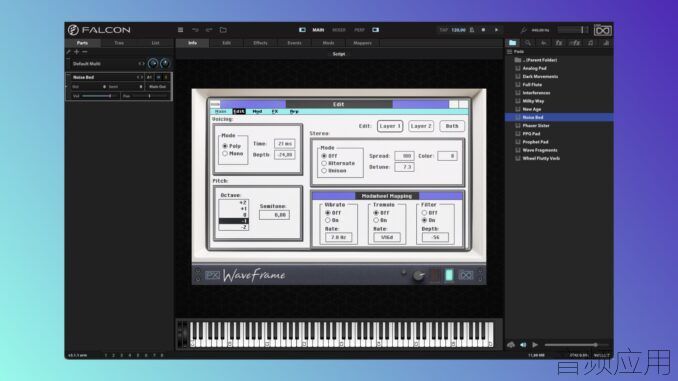678x381 pixels.
Task: Switch to the Parts tab
Action: click(82, 43)
